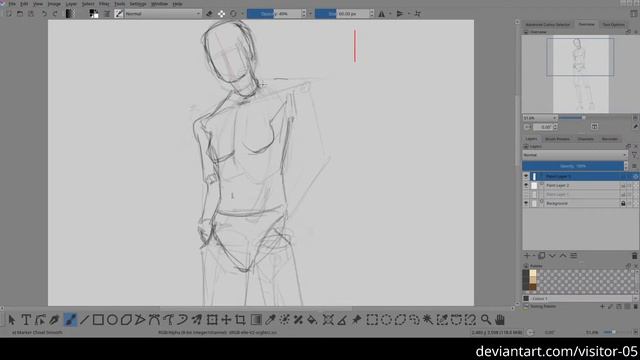Switch to Channels tab
This screenshot has height=360, width=640.
(585, 139)
